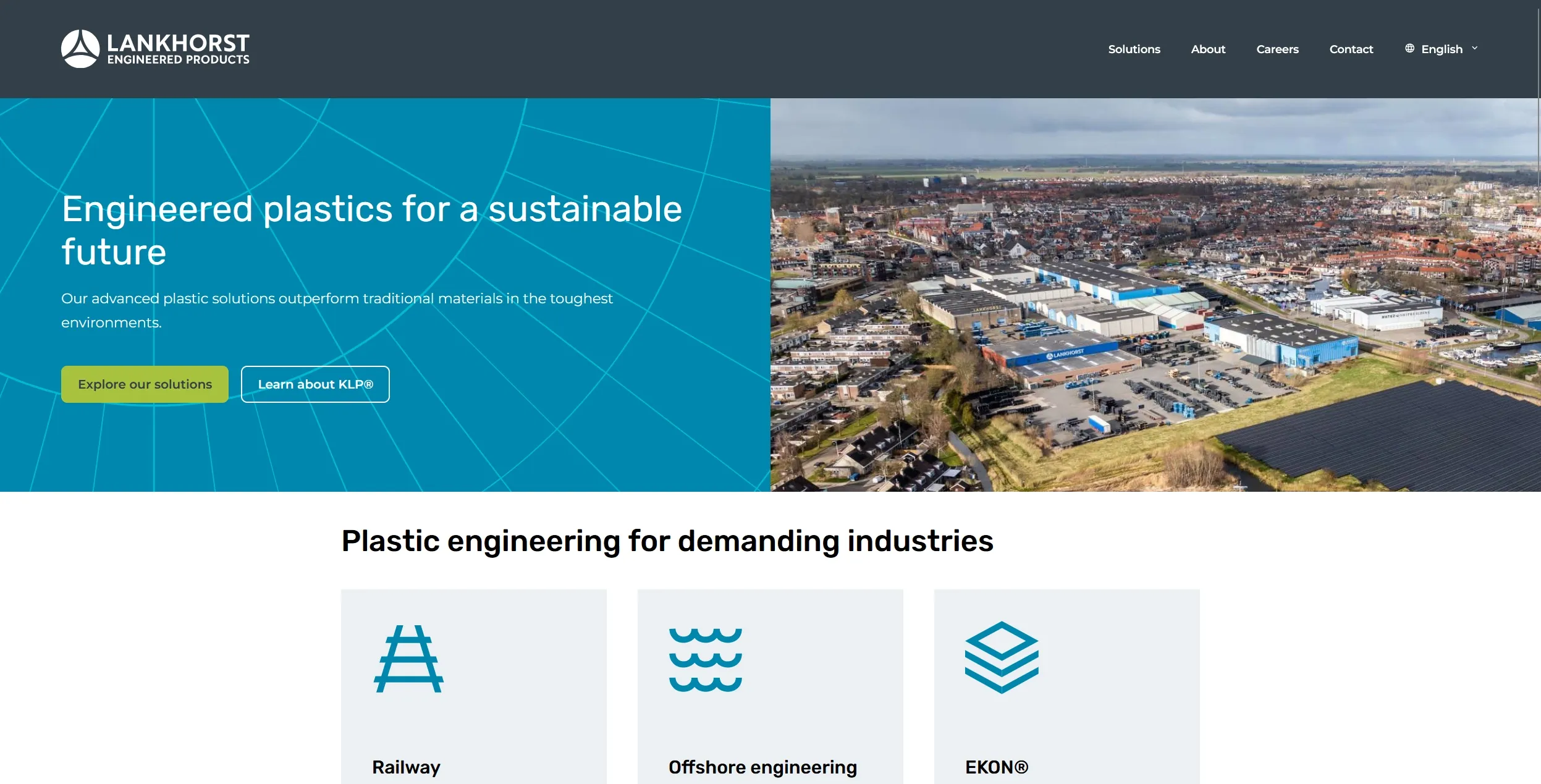Click the offshore waves icon
Image resolution: width=1541 pixels, height=784 pixels.
pos(705,660)
